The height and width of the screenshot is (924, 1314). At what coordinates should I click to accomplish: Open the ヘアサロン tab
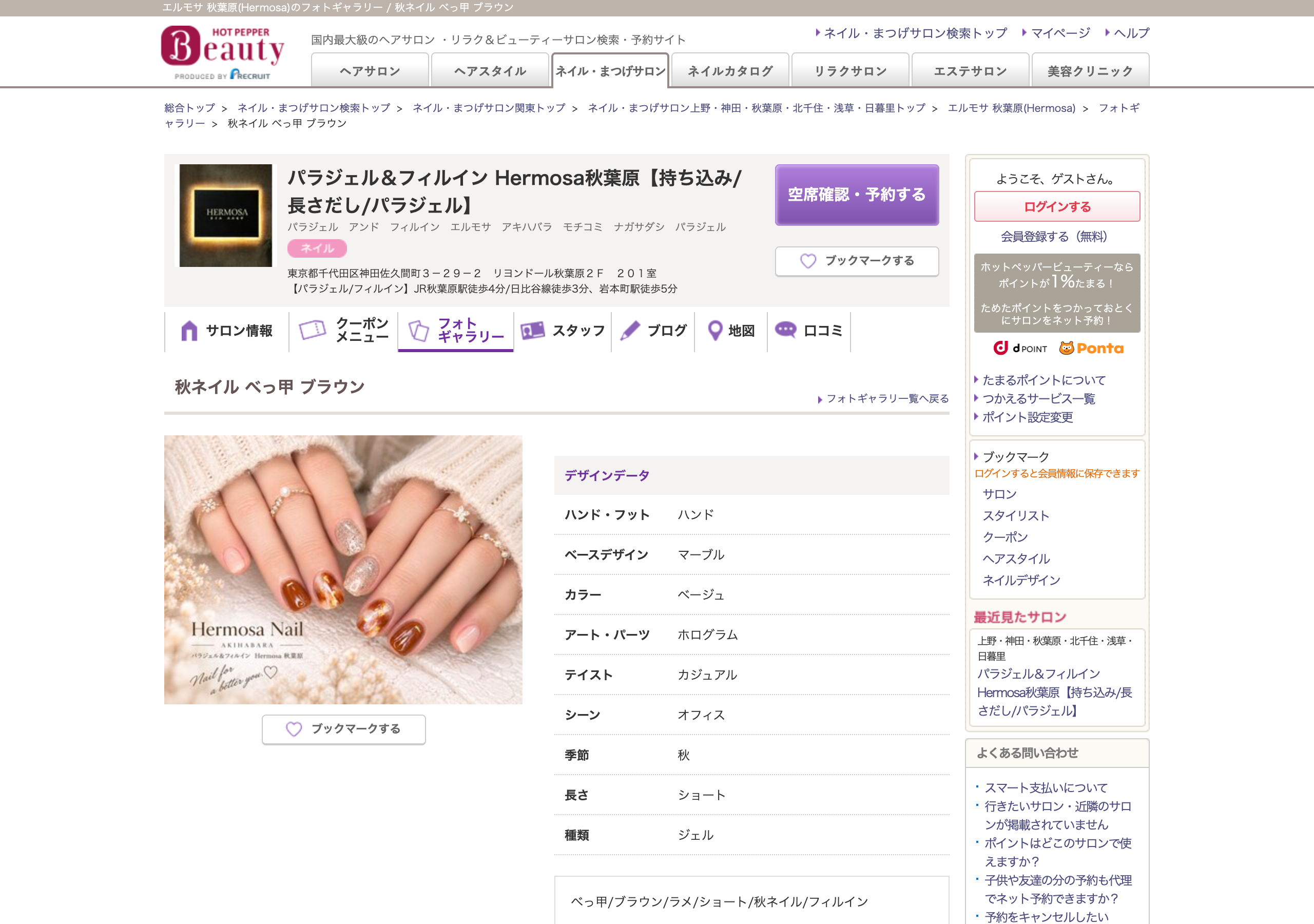370,70
